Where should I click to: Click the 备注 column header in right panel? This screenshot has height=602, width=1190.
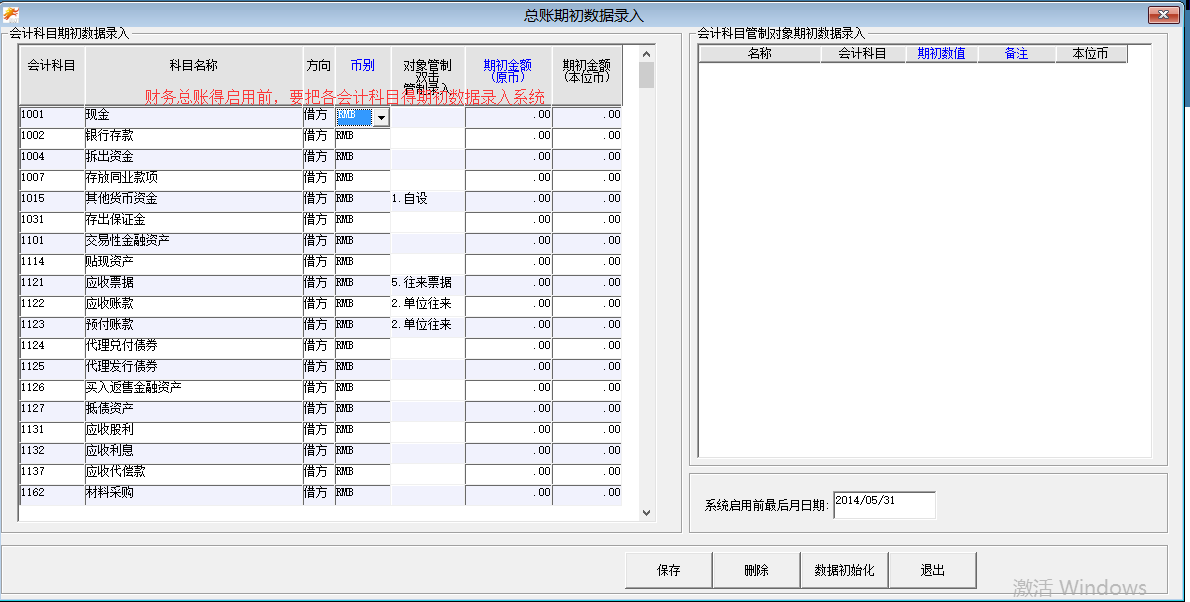point(1016,54)
